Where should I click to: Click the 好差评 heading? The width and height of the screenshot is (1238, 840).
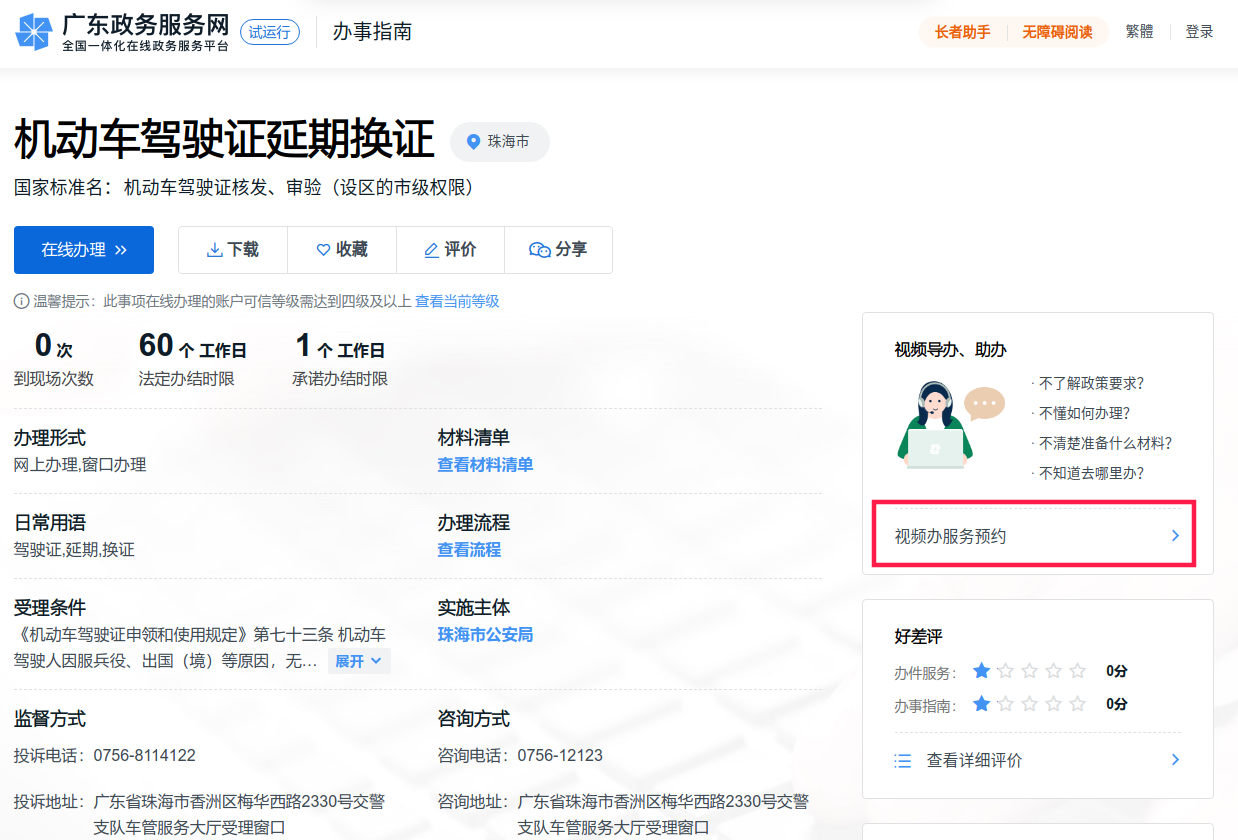918,637
